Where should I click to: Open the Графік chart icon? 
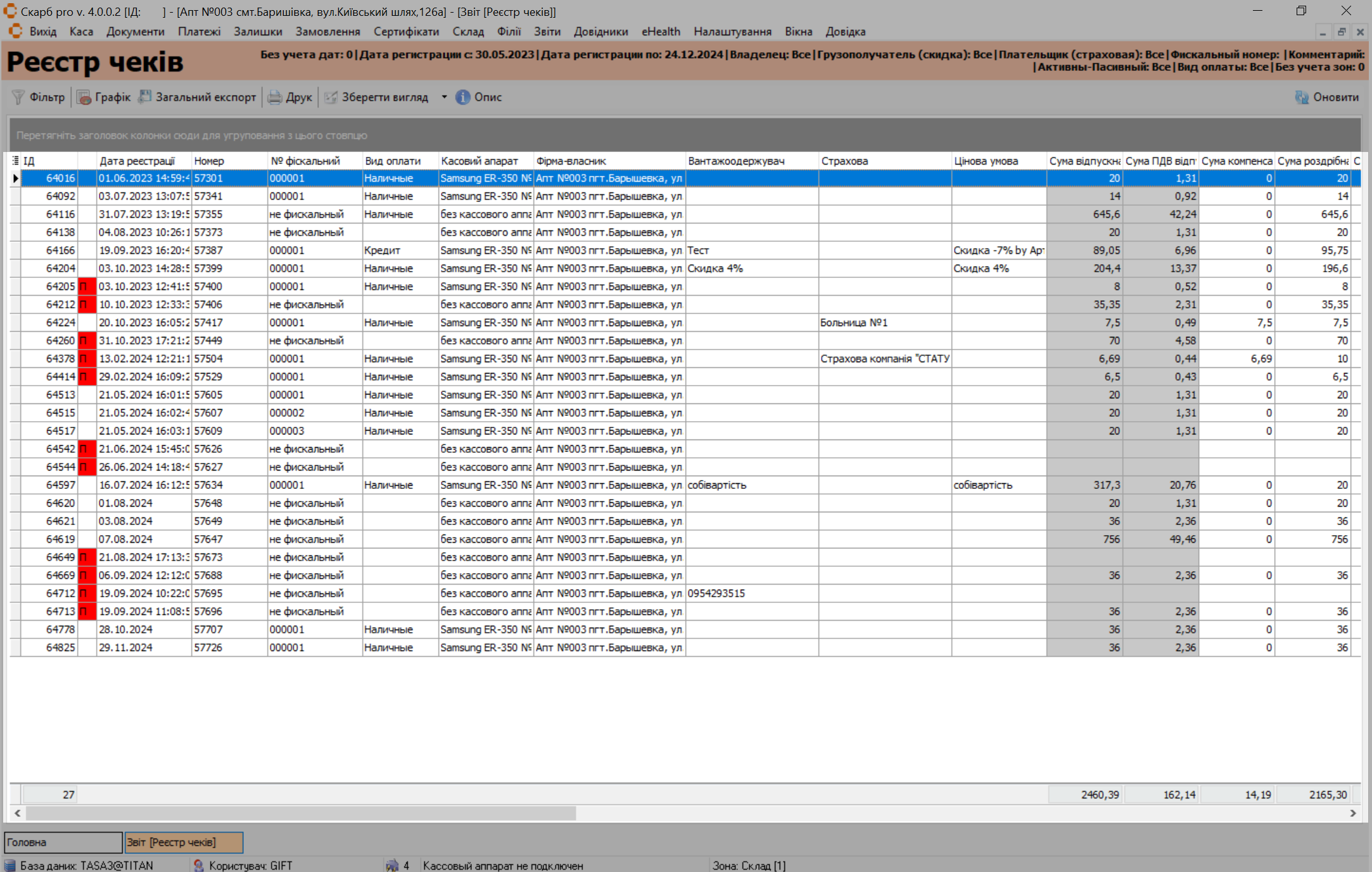pyautogui.click(x=84, y=97)
